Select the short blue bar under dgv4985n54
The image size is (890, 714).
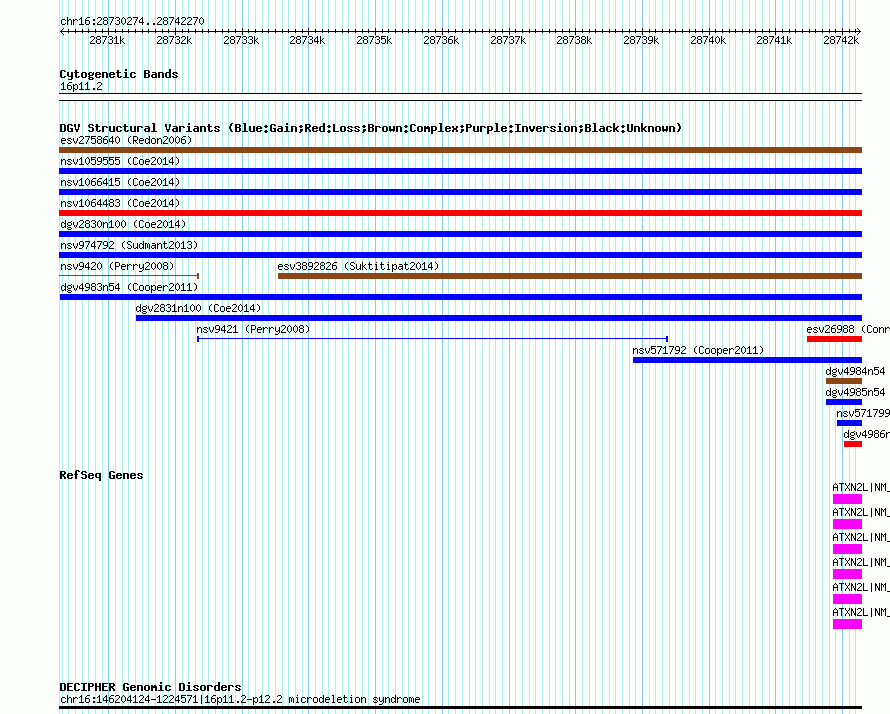point(844,402)
